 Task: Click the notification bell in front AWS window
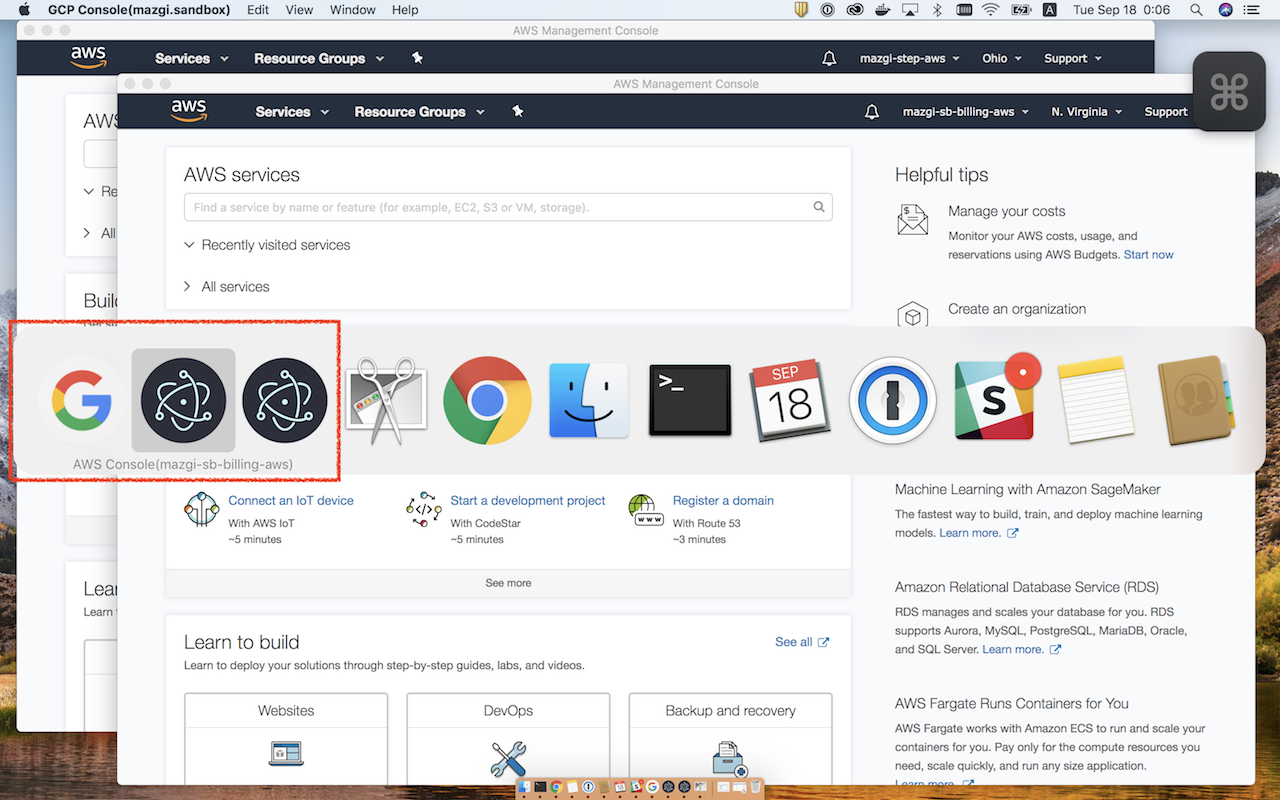pyautogui.click(x=872, y=112)
